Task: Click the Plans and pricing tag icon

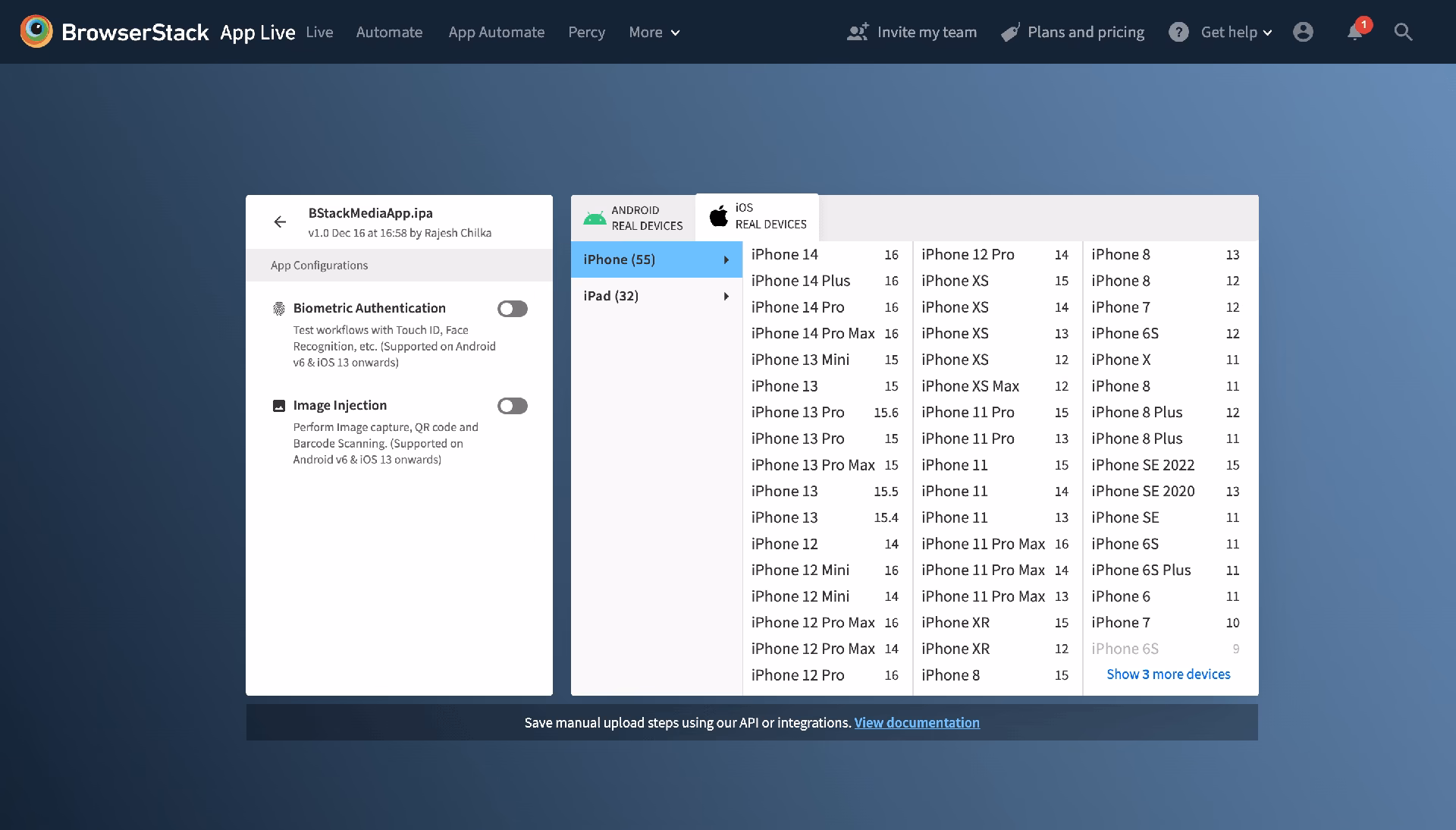Action: click(1010, 33)
